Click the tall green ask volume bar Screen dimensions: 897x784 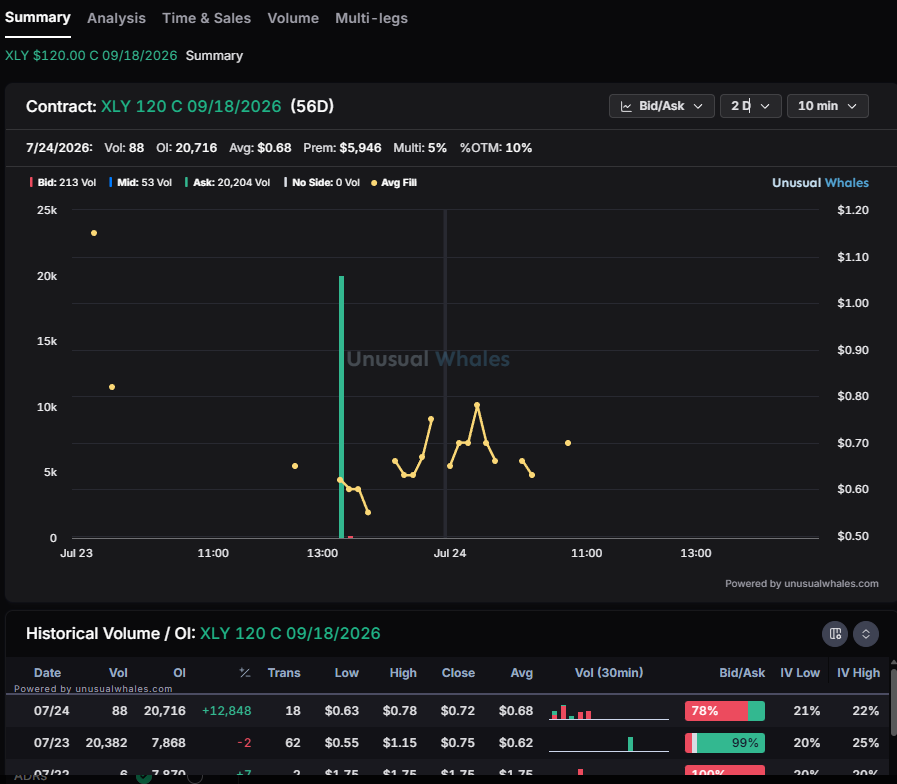click(342, 407)
